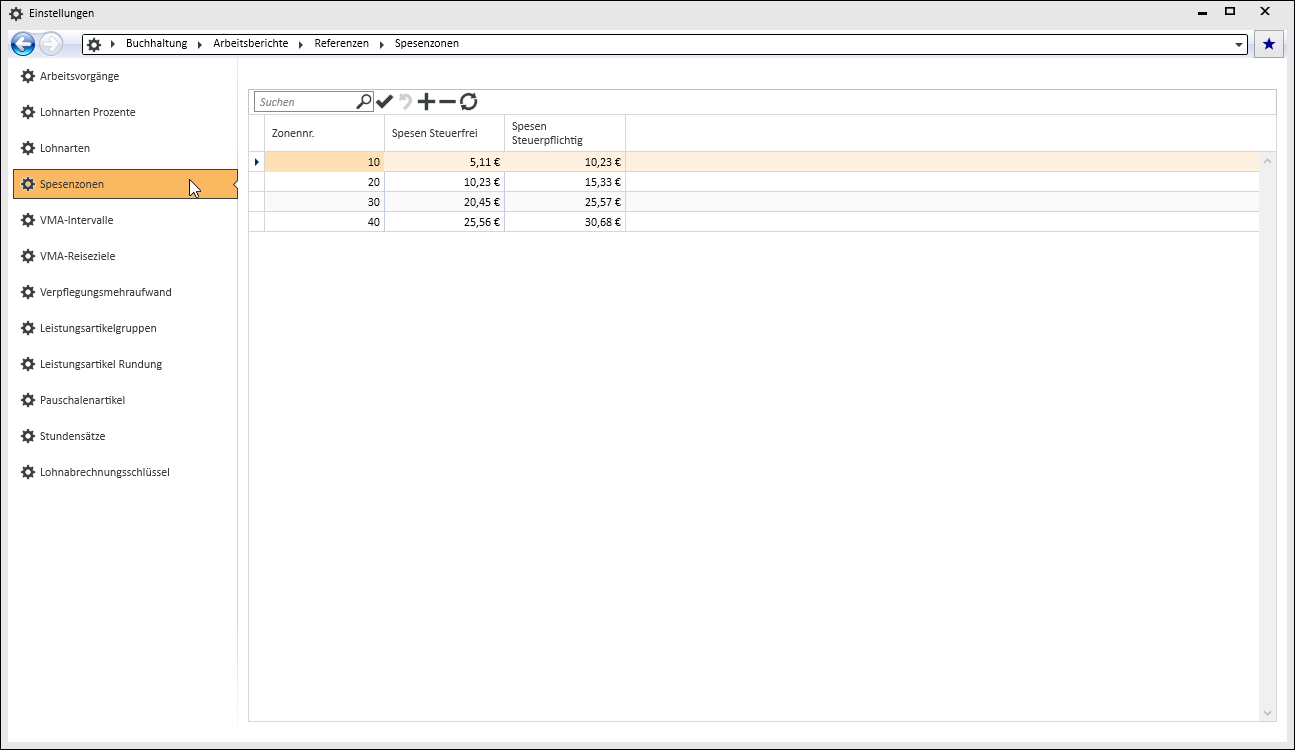The height and width of the screenshot is (750, 1295).
Task: Click the magnifier search icon
Action: pos(364,101)
